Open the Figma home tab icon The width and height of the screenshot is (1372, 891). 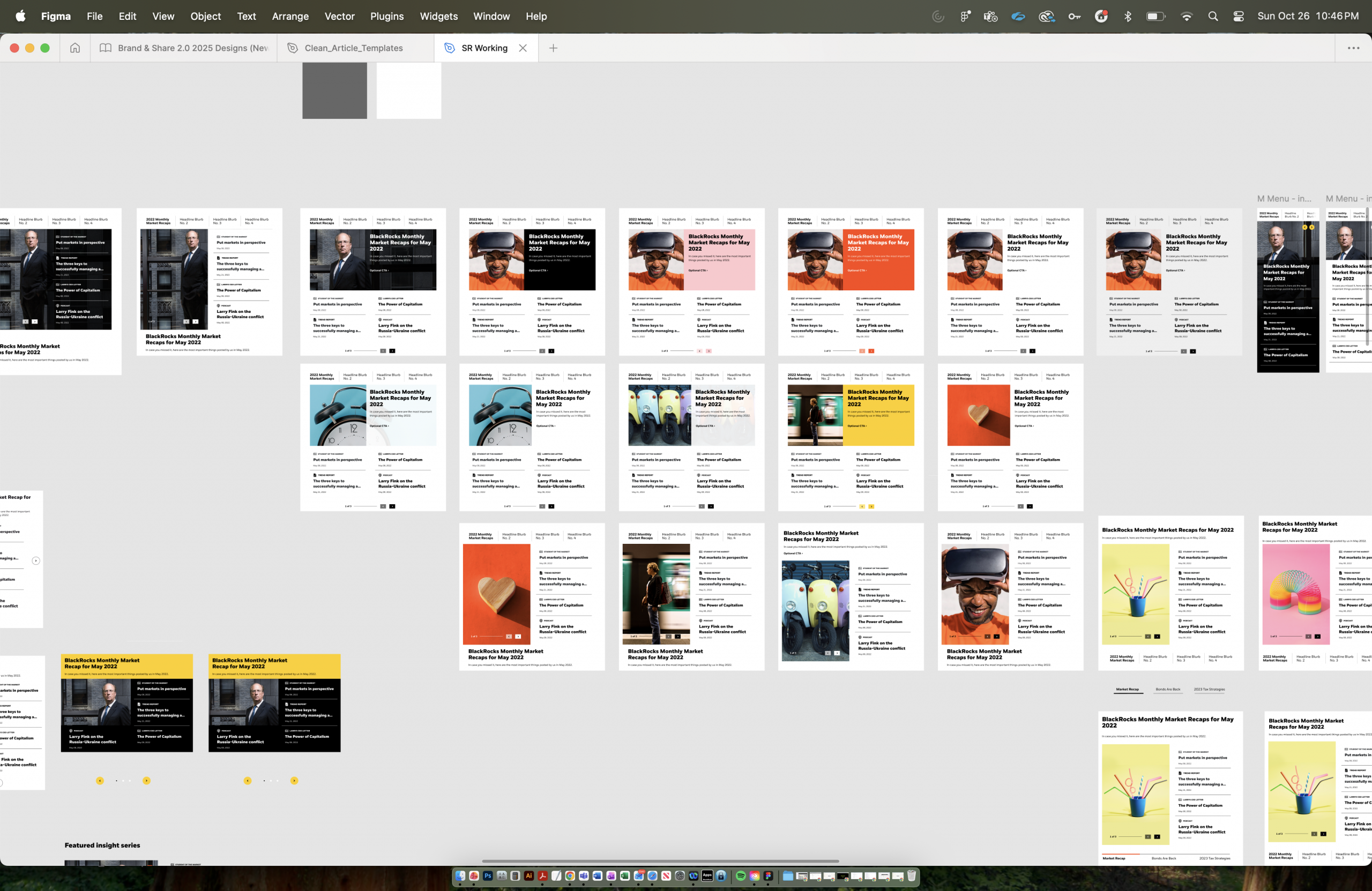click(x=75, y=48)
